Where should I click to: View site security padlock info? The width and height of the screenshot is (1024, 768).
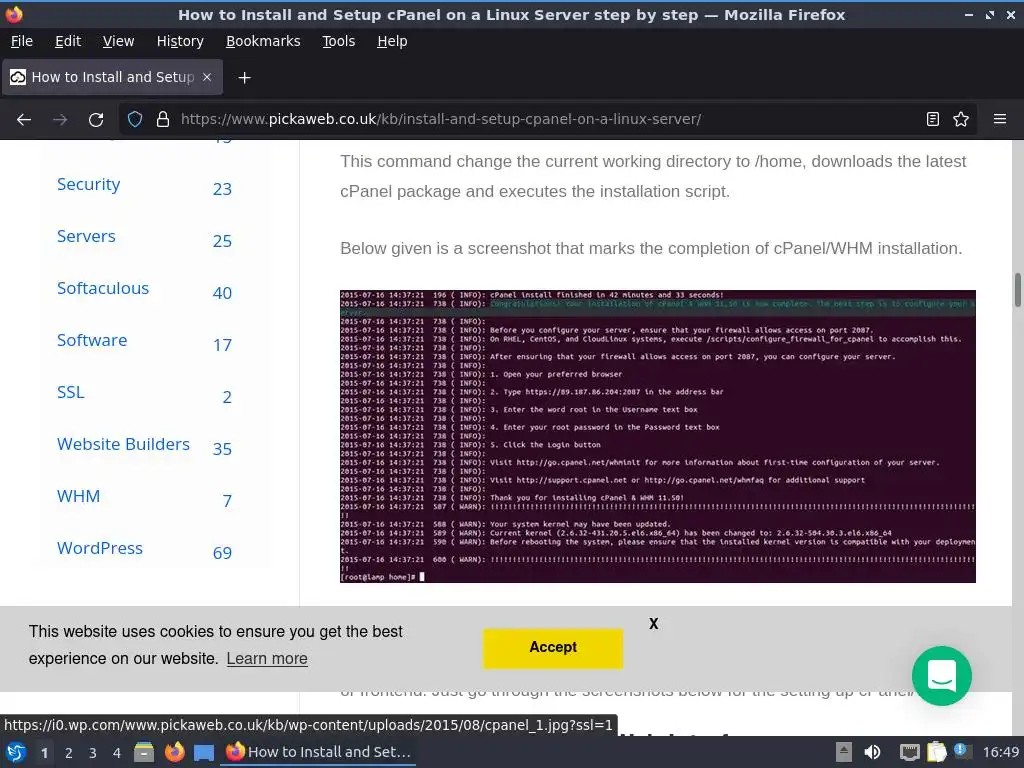pos(163,120)
